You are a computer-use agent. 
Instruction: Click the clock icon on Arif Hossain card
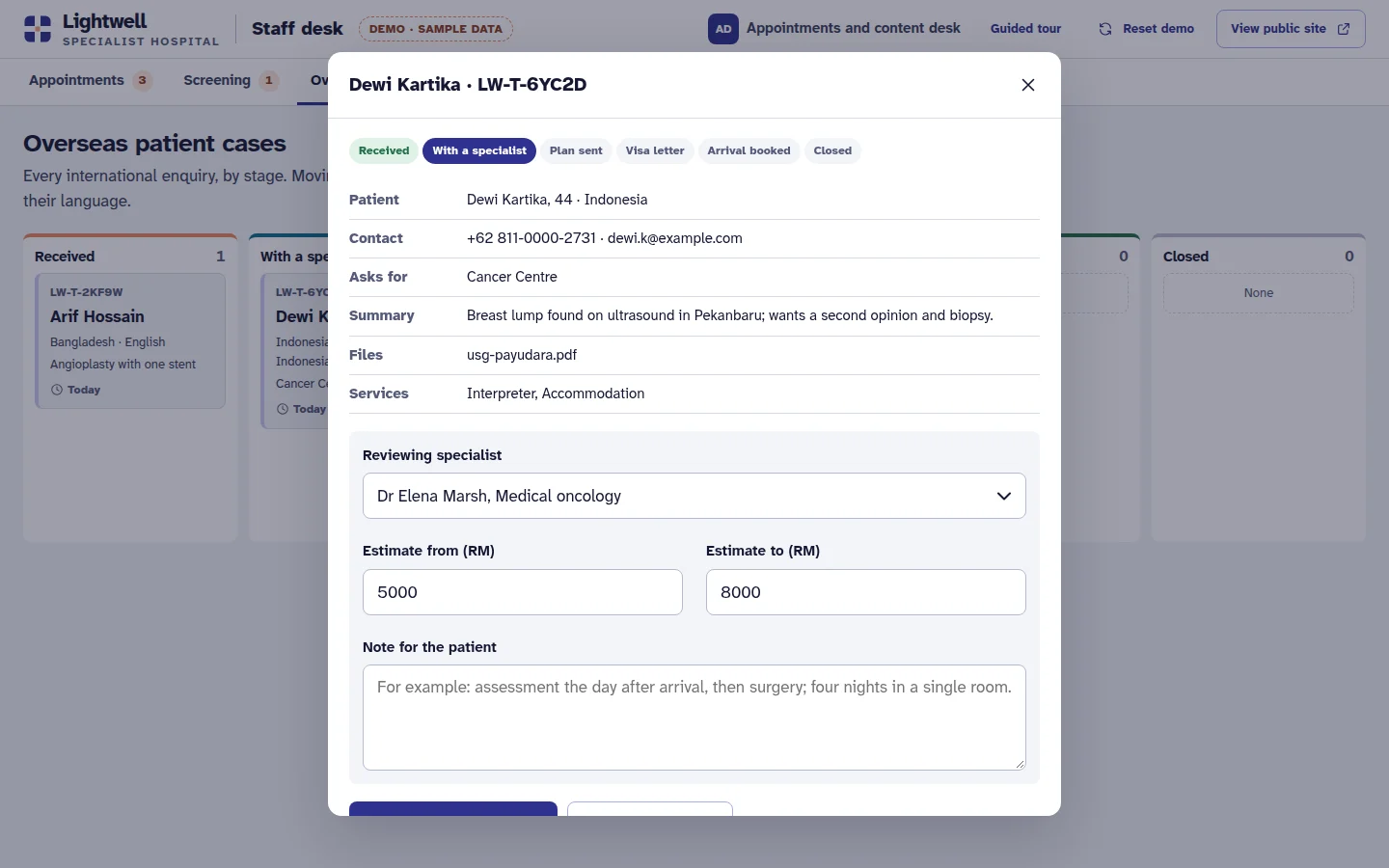point(57,390)
